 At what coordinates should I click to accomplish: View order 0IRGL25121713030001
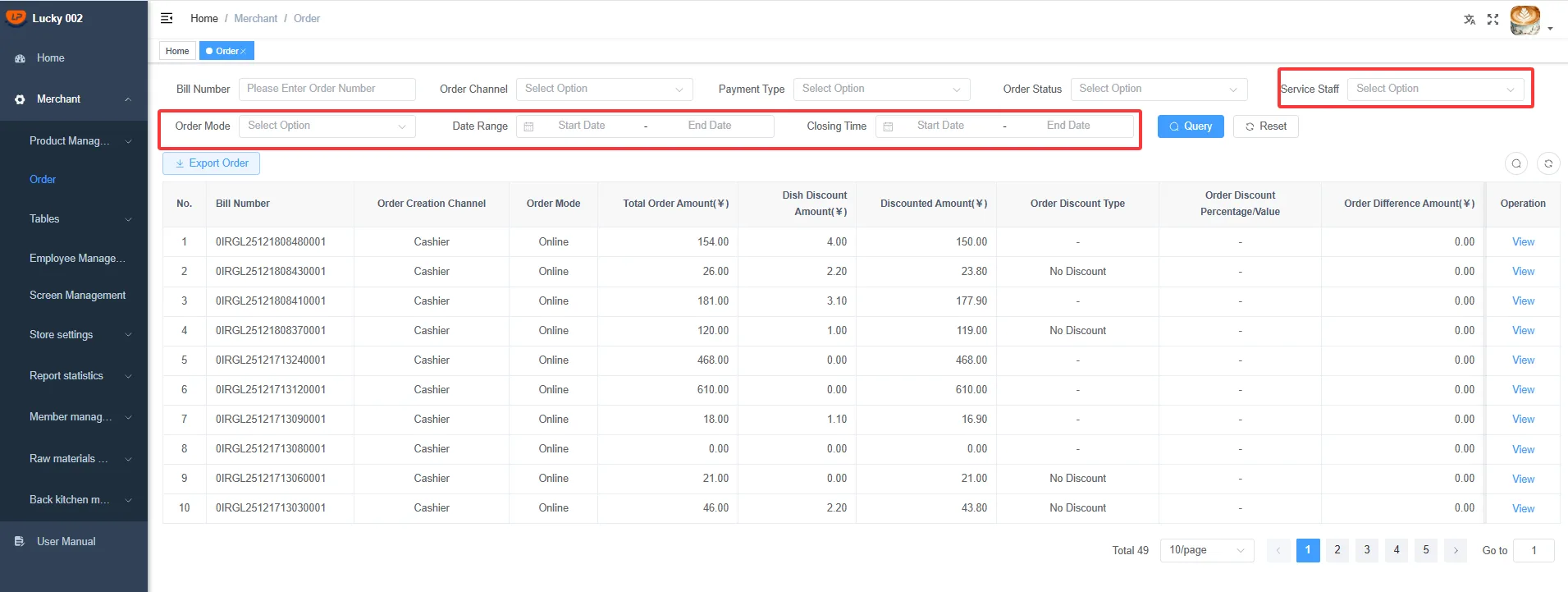coord(1523,508)
